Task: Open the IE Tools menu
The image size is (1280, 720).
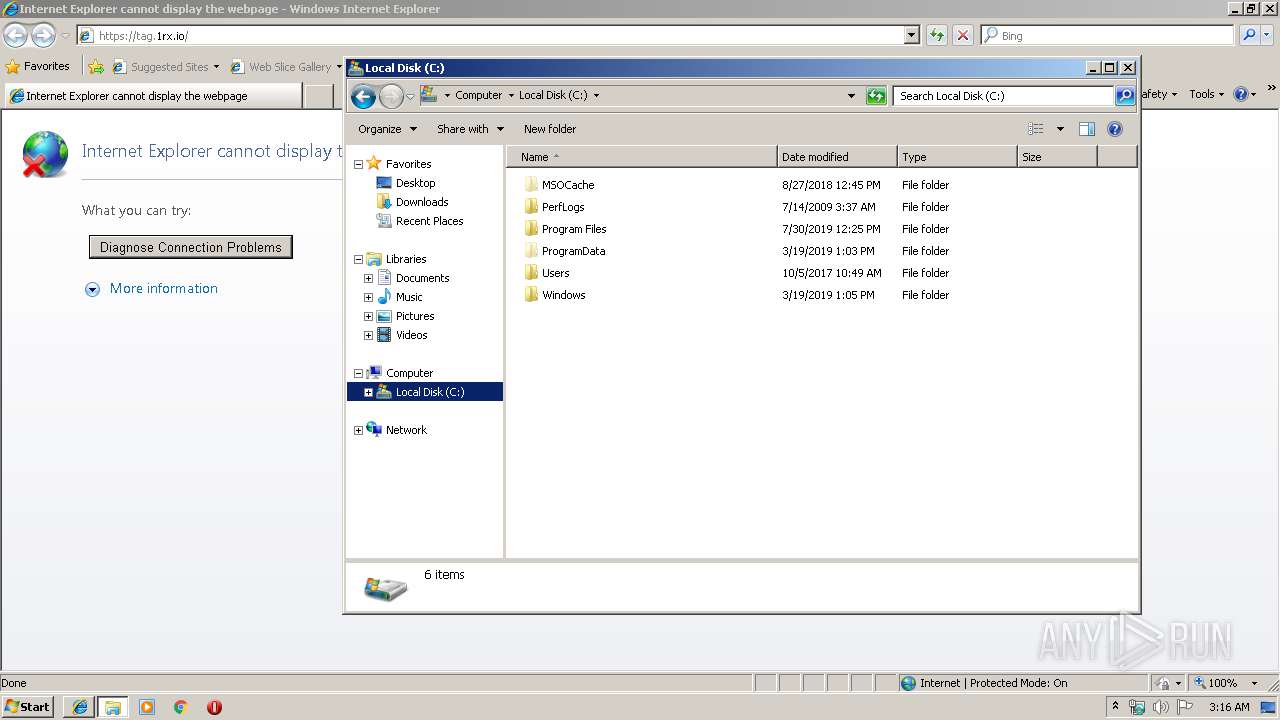Action: pos(1207,94)
